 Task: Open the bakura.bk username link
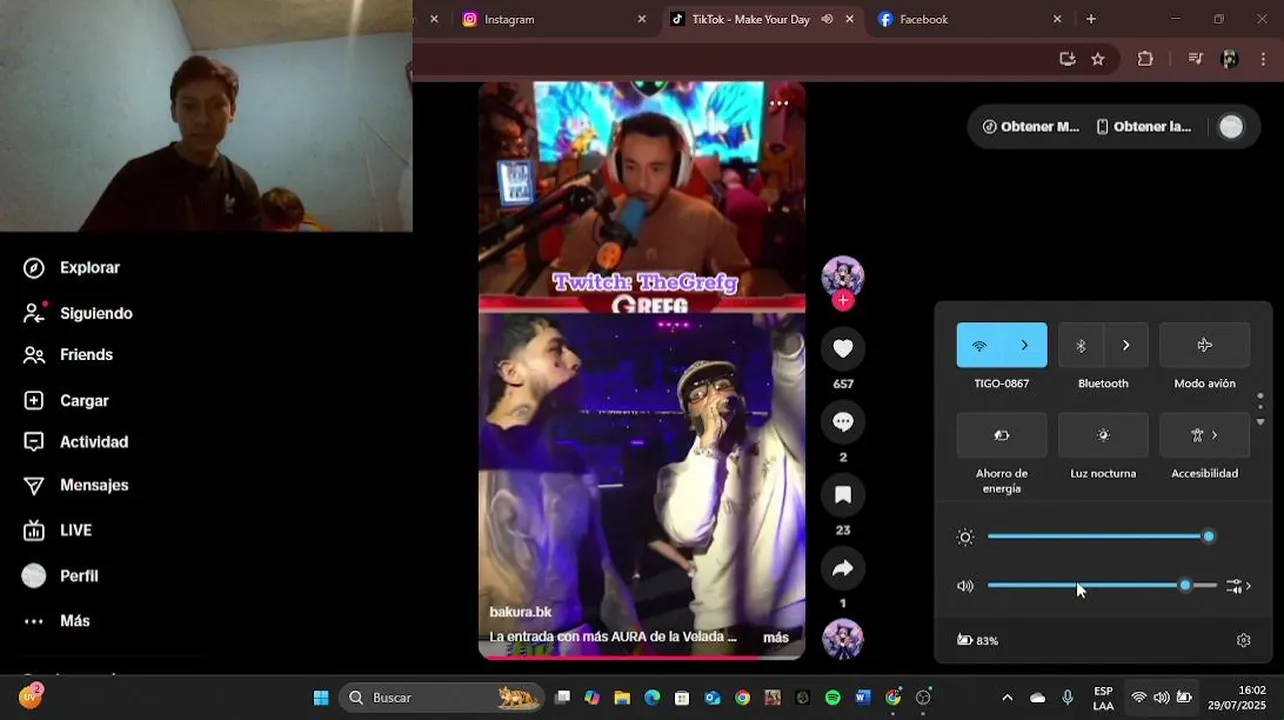520,612
